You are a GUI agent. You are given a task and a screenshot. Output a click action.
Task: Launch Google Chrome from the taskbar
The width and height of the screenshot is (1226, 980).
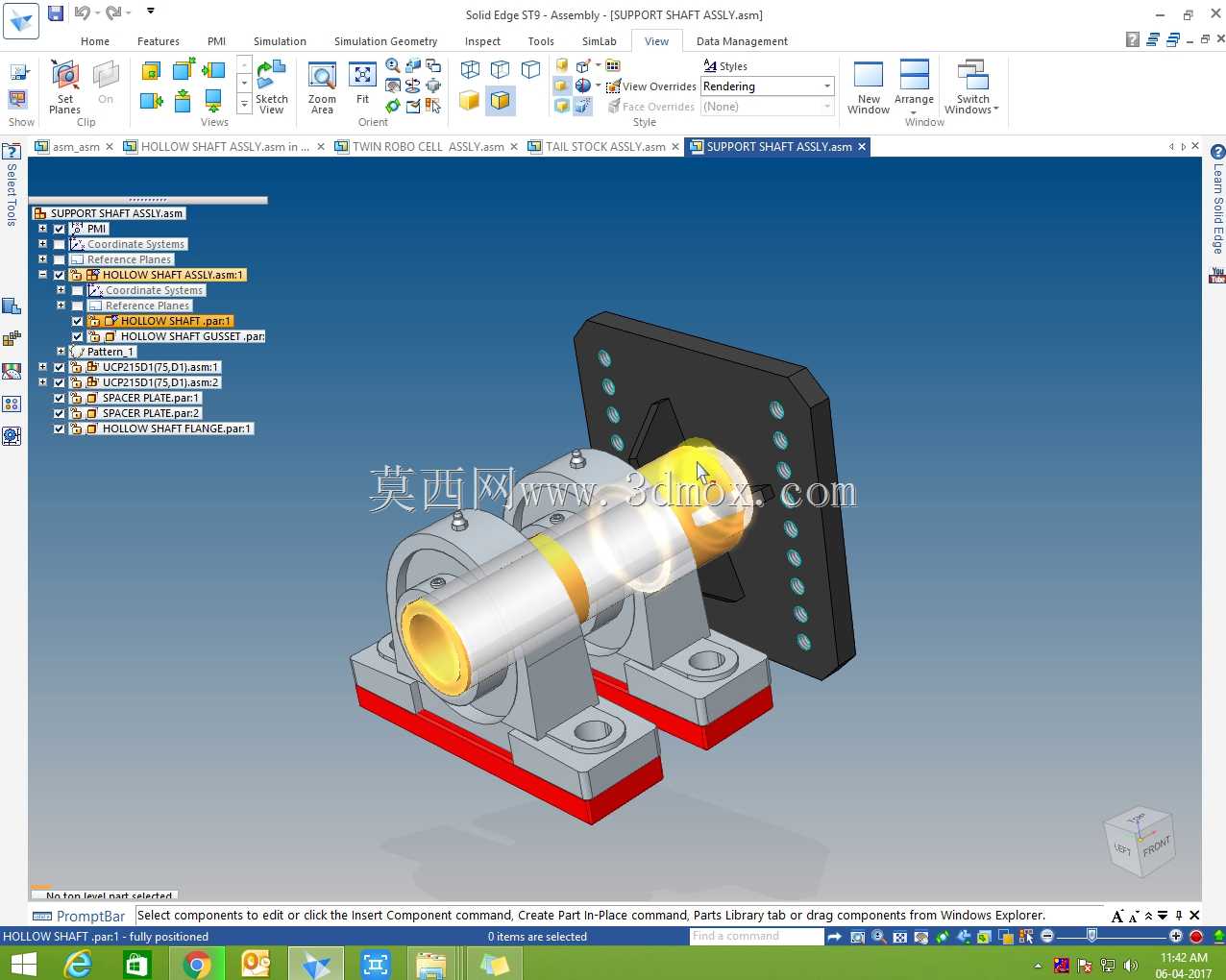tap(197, 964)
